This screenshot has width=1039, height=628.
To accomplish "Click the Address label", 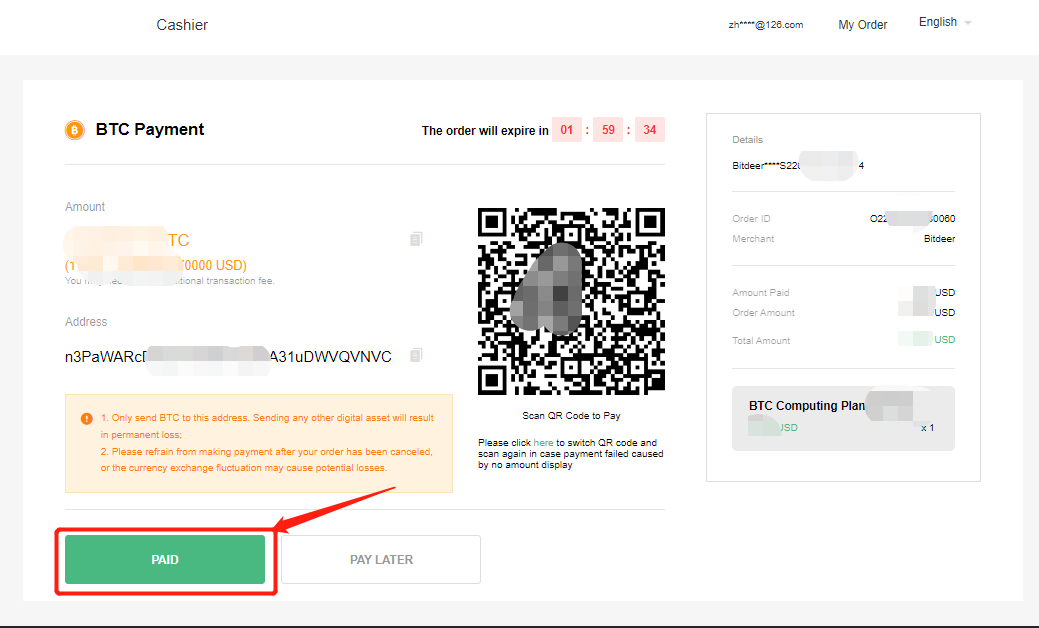I will point(86,321).
